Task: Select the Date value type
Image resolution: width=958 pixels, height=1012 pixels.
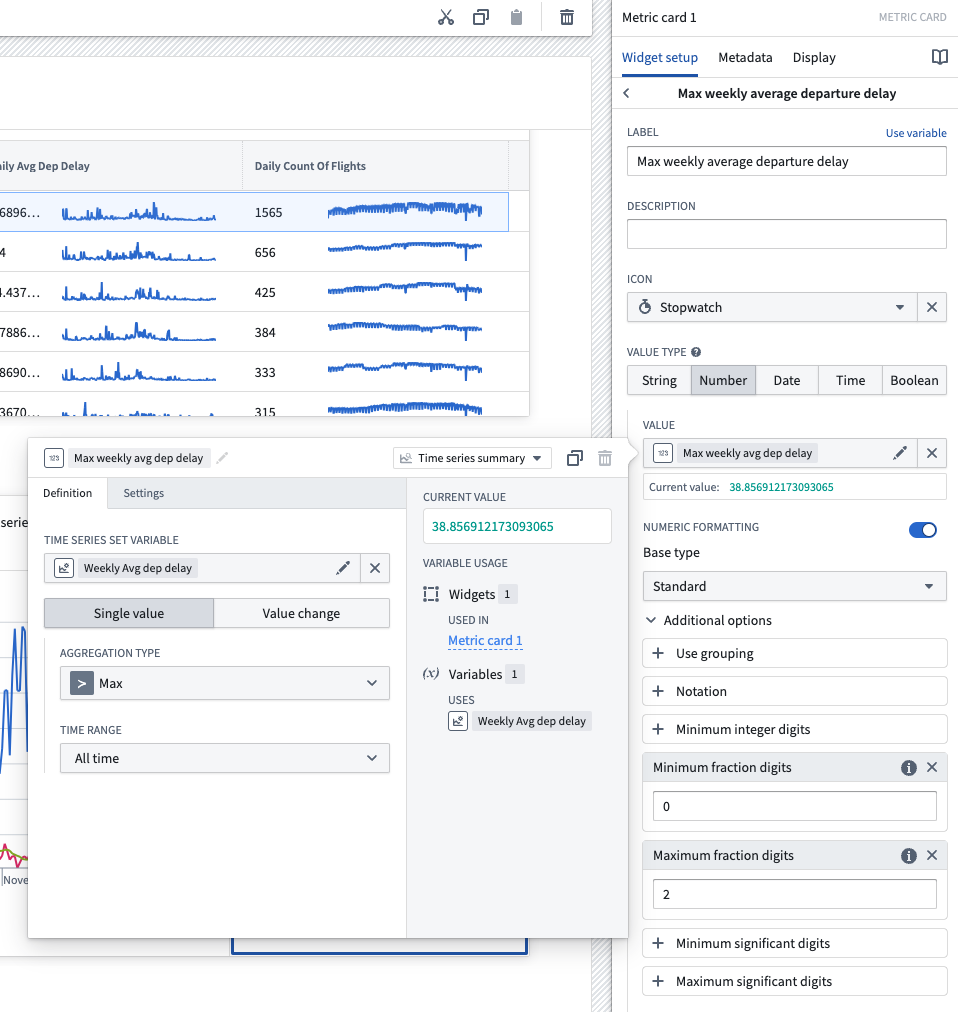Action: pyautogui.click(x=787, y=380)
